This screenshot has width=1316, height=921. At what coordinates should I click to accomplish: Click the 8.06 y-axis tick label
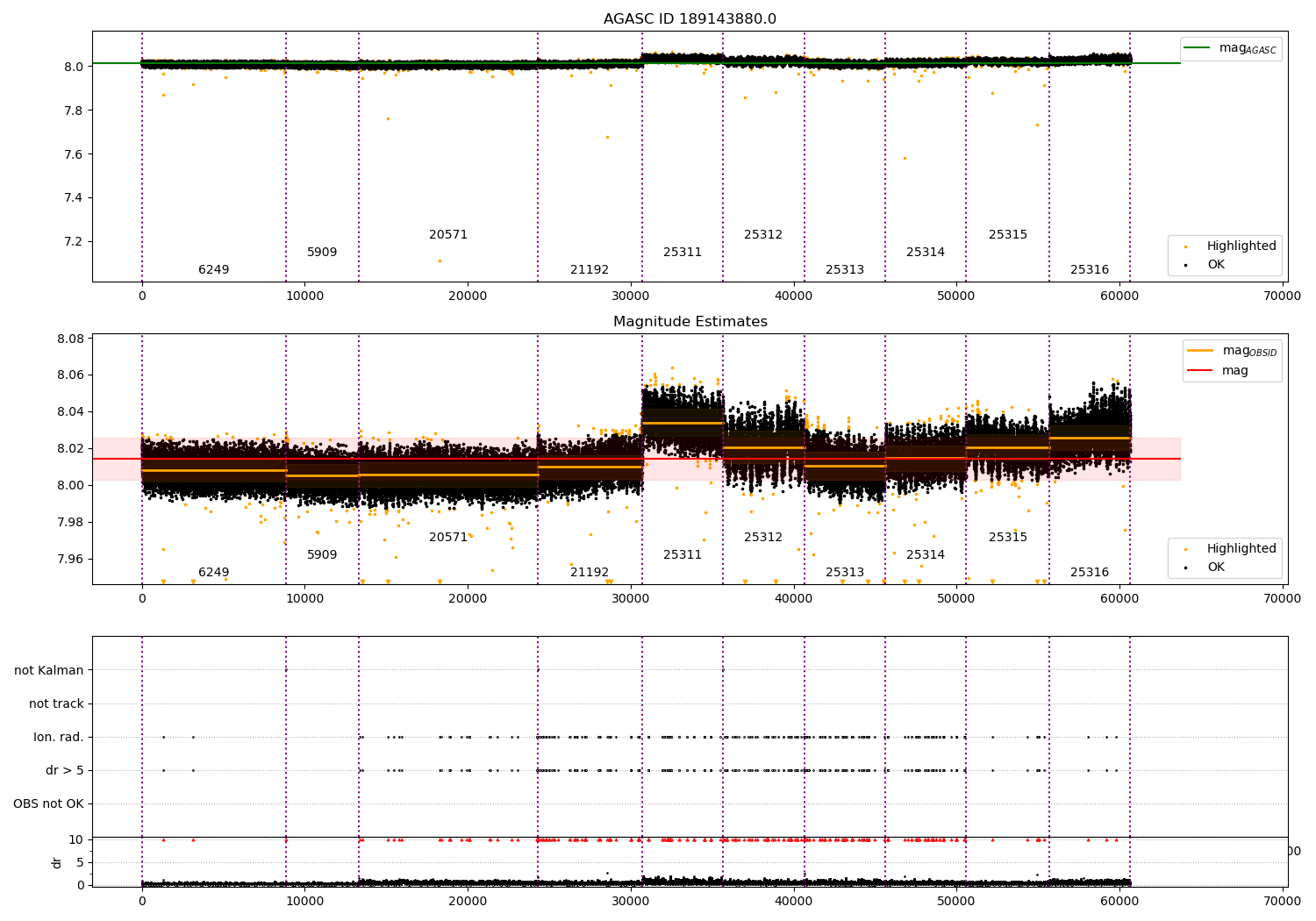pos(70,375)
